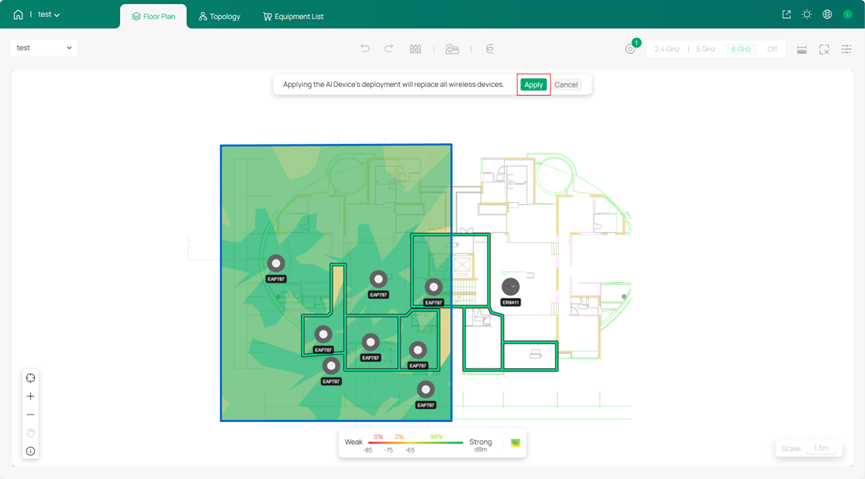This screenshot has width=865, height=479.
Task: Show the 5 GHz heatmap band
Action: point(706,49)
